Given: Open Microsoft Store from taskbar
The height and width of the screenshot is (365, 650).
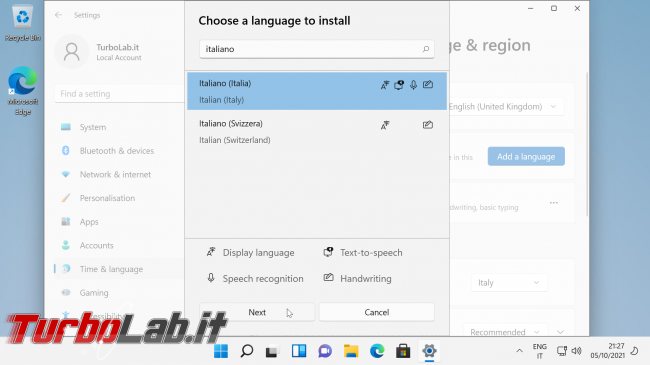Looking at the screenshot, I should [x=403, y=351].
